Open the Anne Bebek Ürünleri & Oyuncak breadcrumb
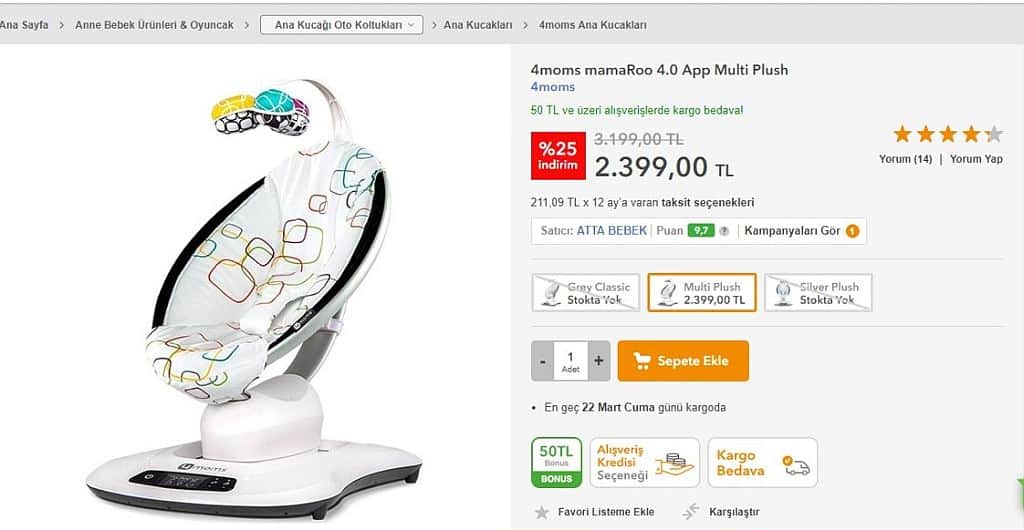1024x530 pixels. [154, 25]
